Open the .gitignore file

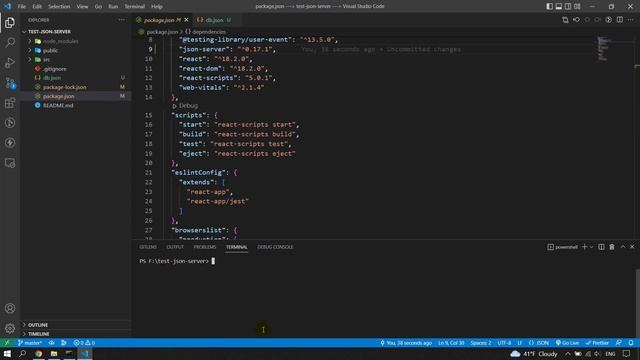tap(76, 69)
